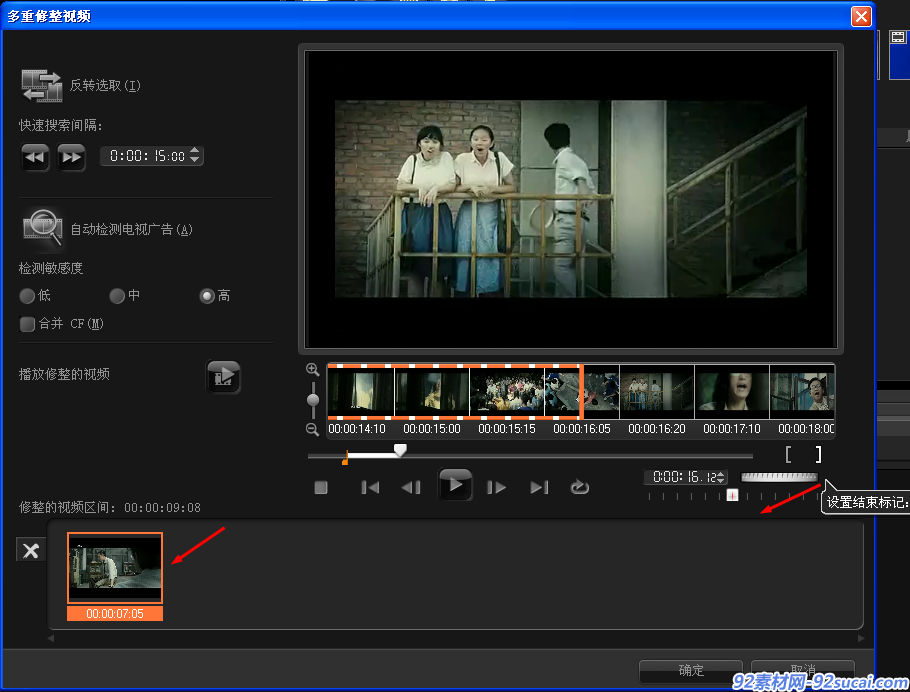Click the Invert Selection (反转选取) icon
The width and height of the screenshot is (910, 692).
click(41, 86)
